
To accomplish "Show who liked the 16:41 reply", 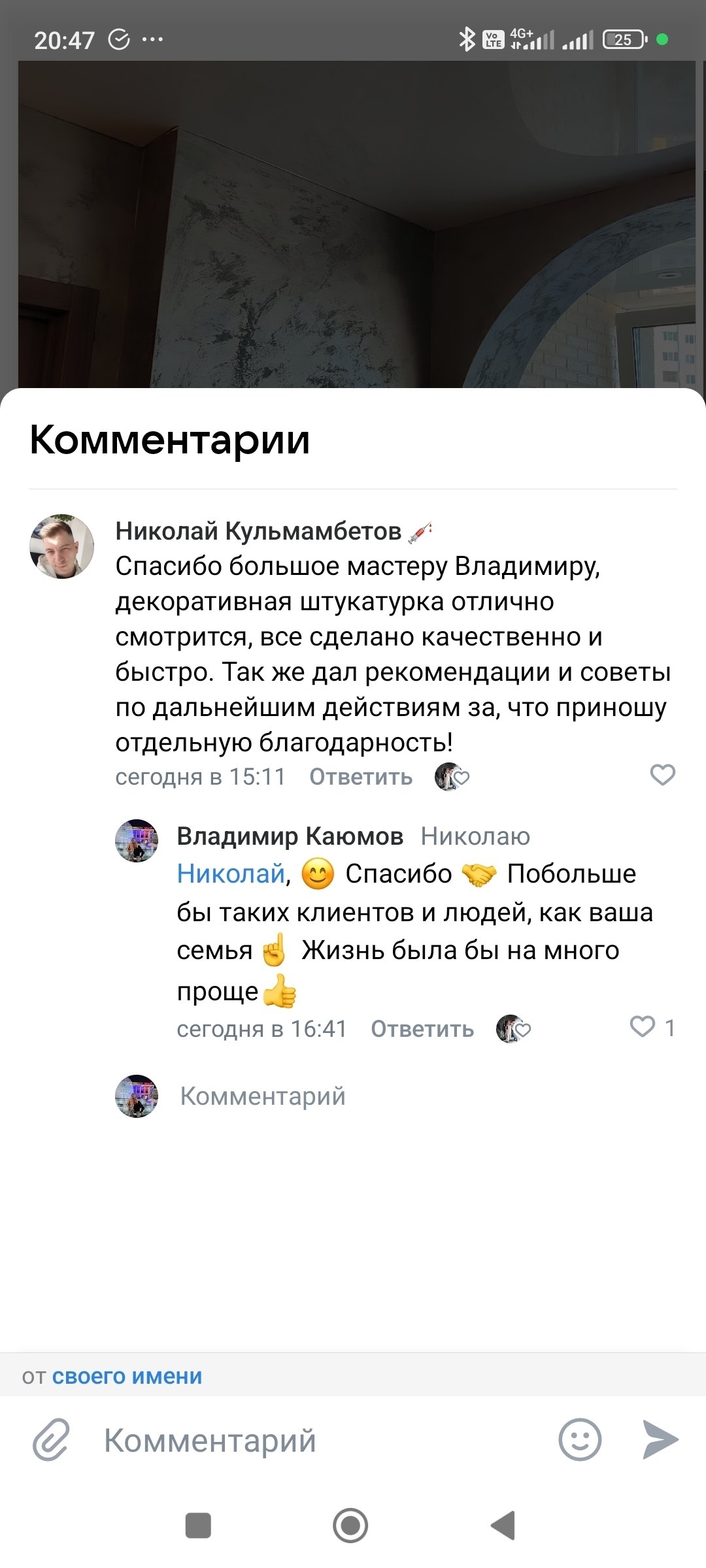I will point(513,1029).
